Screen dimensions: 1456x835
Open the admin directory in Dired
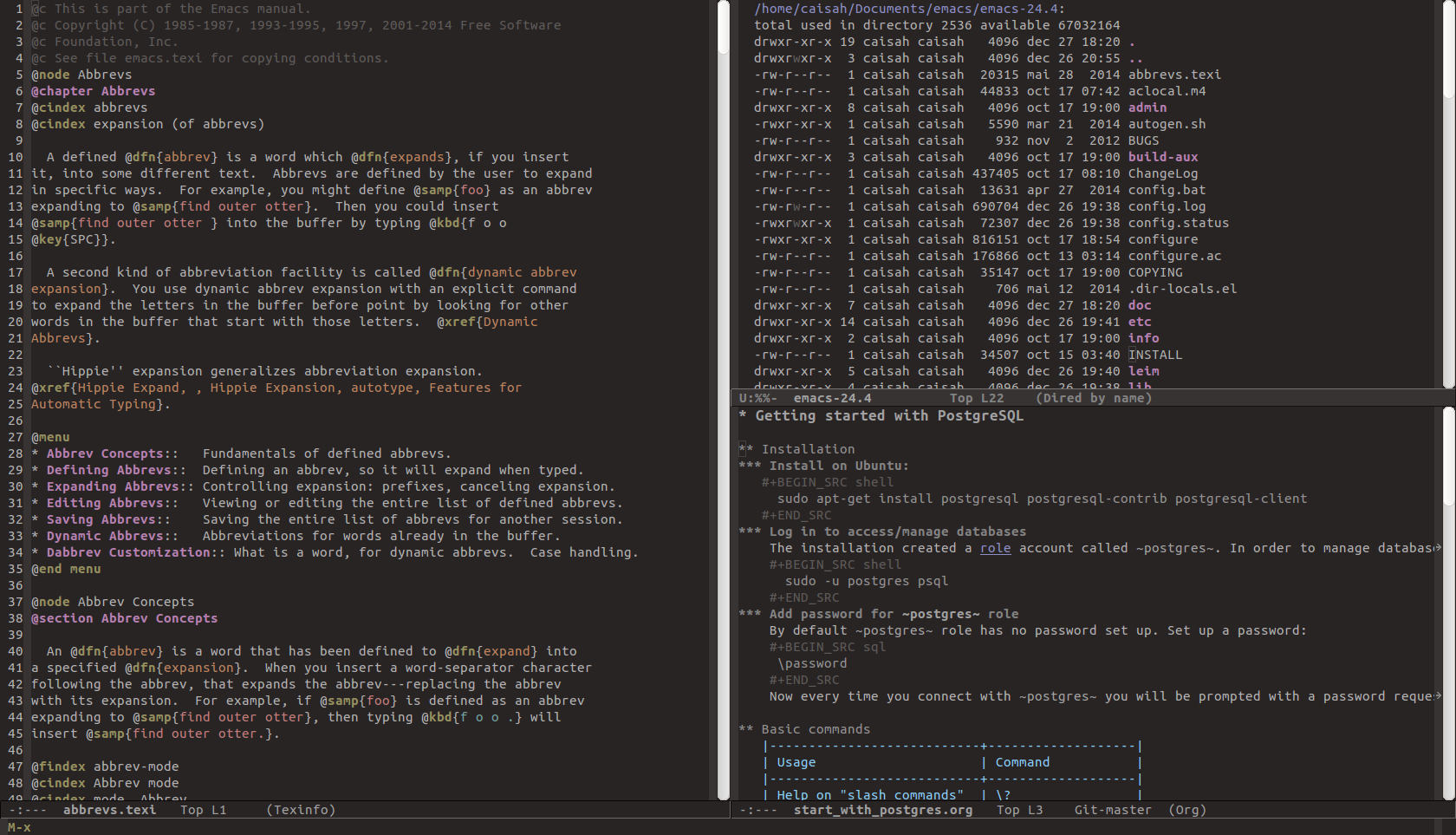[1147, 108]
